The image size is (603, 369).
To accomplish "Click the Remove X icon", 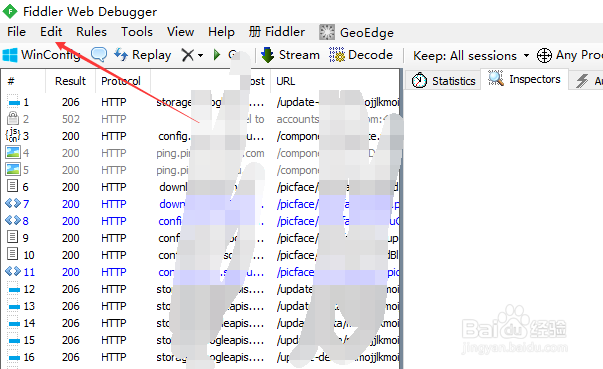I will tap(188, 55).
